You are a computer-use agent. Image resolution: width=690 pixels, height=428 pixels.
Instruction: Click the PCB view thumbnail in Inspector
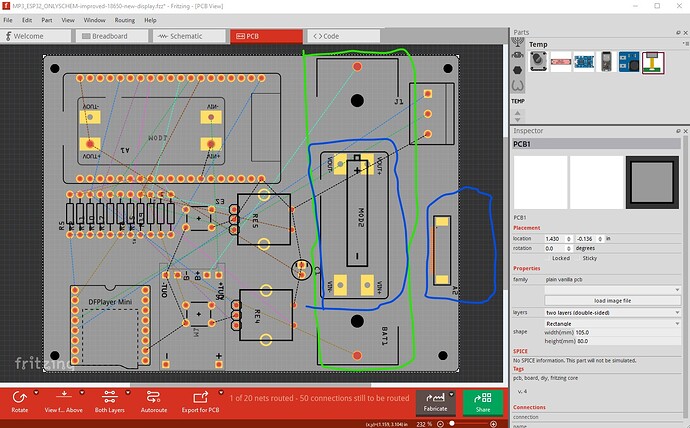pos(652,182)
